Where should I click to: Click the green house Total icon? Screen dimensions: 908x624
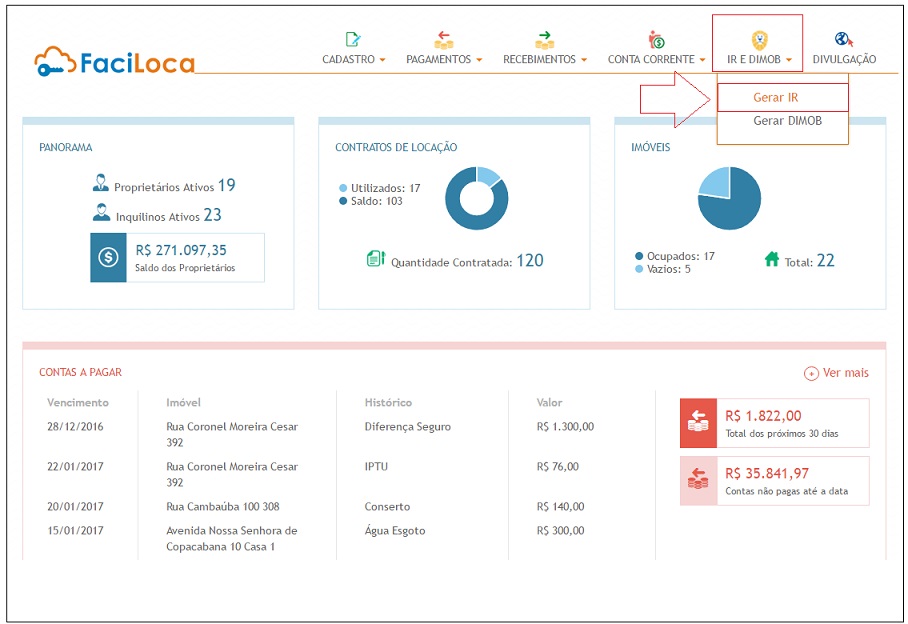pyautogui.click(x=771, y=259)
